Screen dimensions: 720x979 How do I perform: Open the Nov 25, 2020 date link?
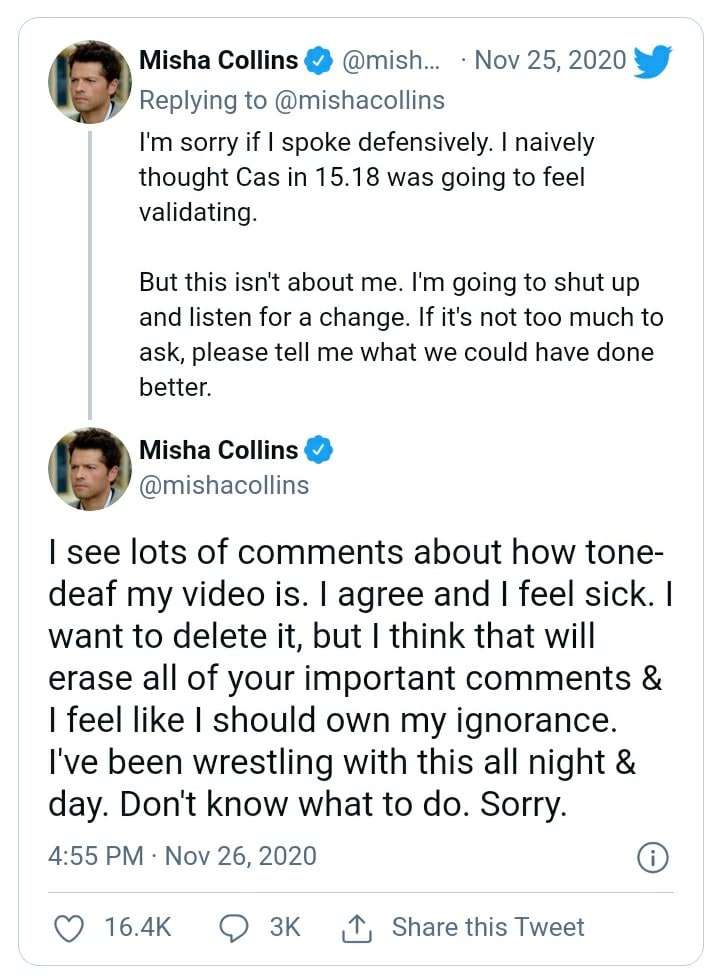[x=550, y=61]
